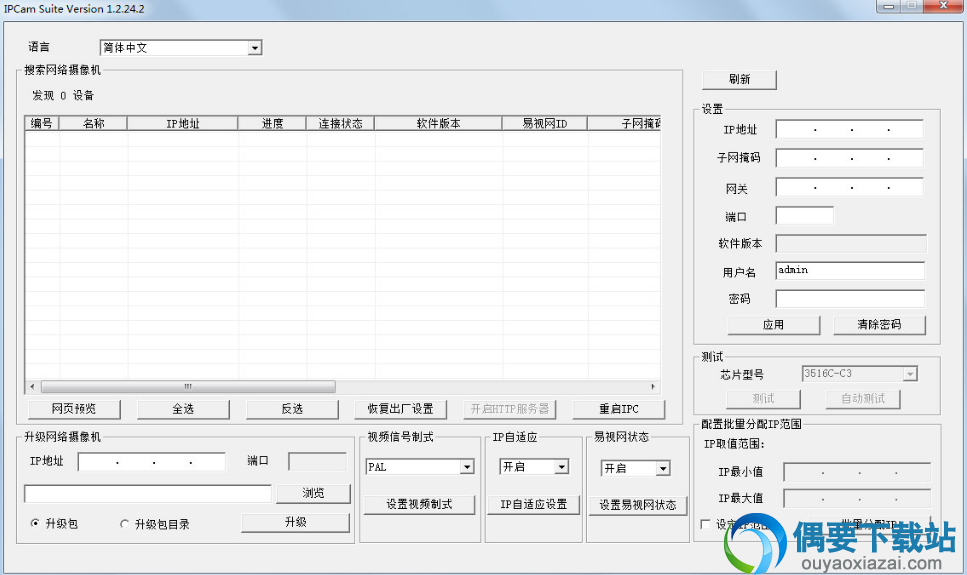Screen dimensions: 967x575
Task: Click the 易视网ID column header
Action: click(x=545, y=123)
